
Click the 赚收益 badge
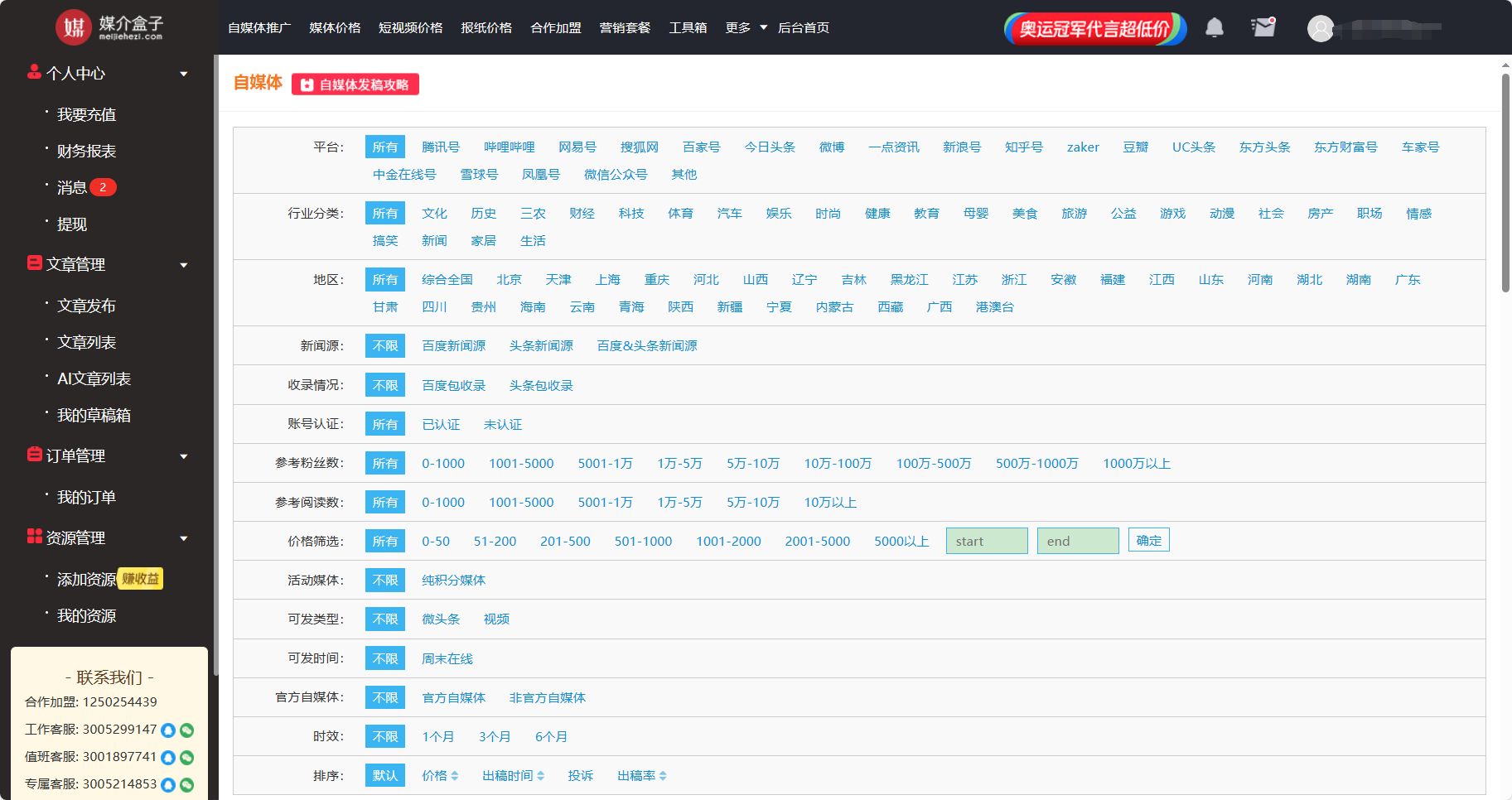click(140, 579)
